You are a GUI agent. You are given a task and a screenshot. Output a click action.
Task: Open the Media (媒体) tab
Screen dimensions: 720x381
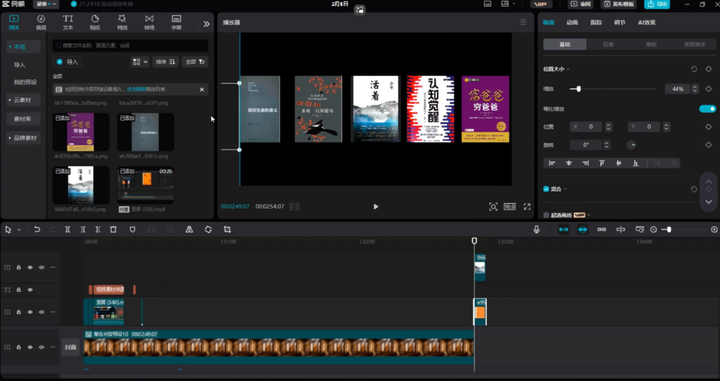[x=14, y=22]
